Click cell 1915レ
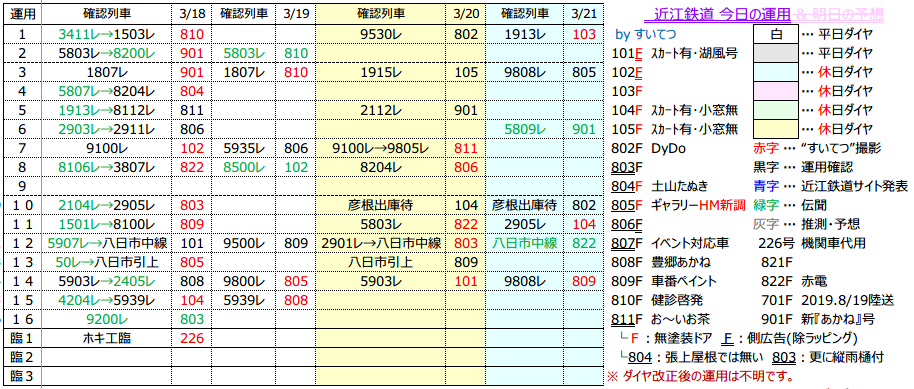This screenshot has height=389, width=914. (380, 73)
